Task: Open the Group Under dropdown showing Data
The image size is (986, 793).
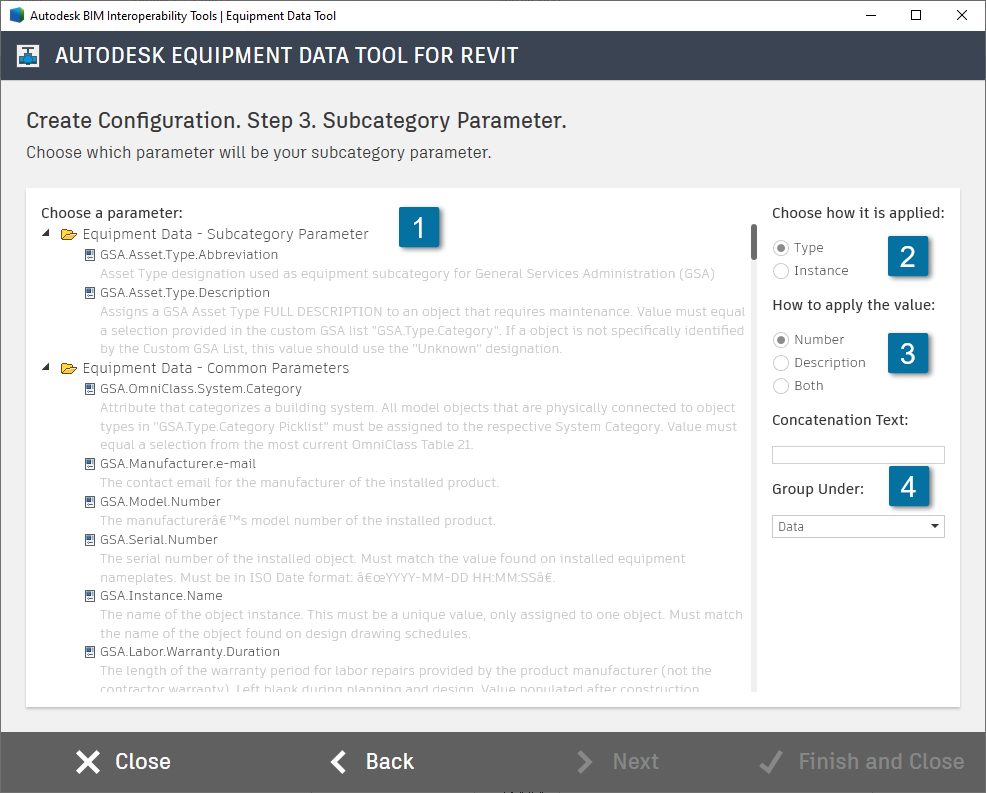Action: (857, 526)
